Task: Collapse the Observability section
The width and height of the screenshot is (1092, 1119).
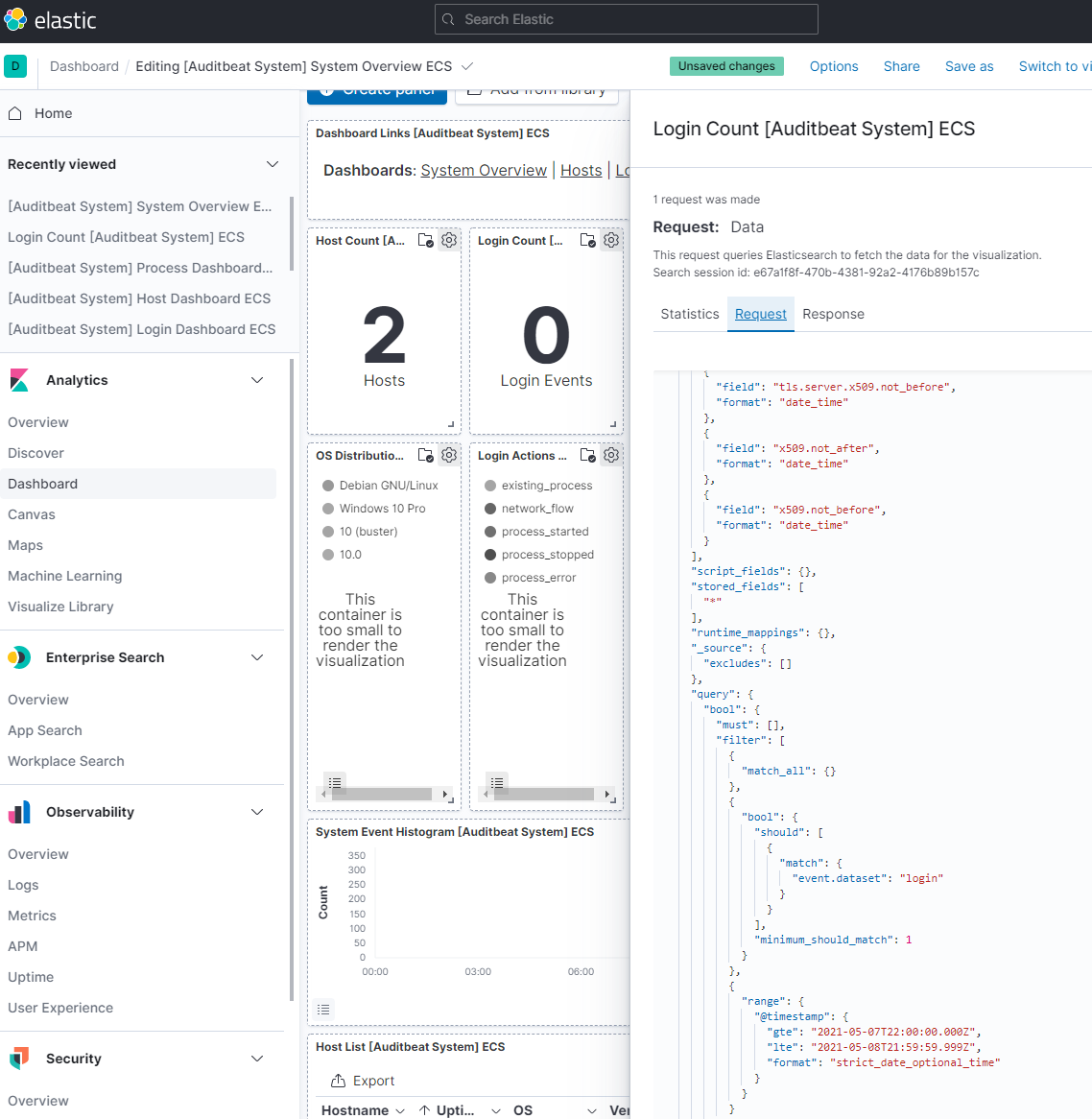Action: 257,812
